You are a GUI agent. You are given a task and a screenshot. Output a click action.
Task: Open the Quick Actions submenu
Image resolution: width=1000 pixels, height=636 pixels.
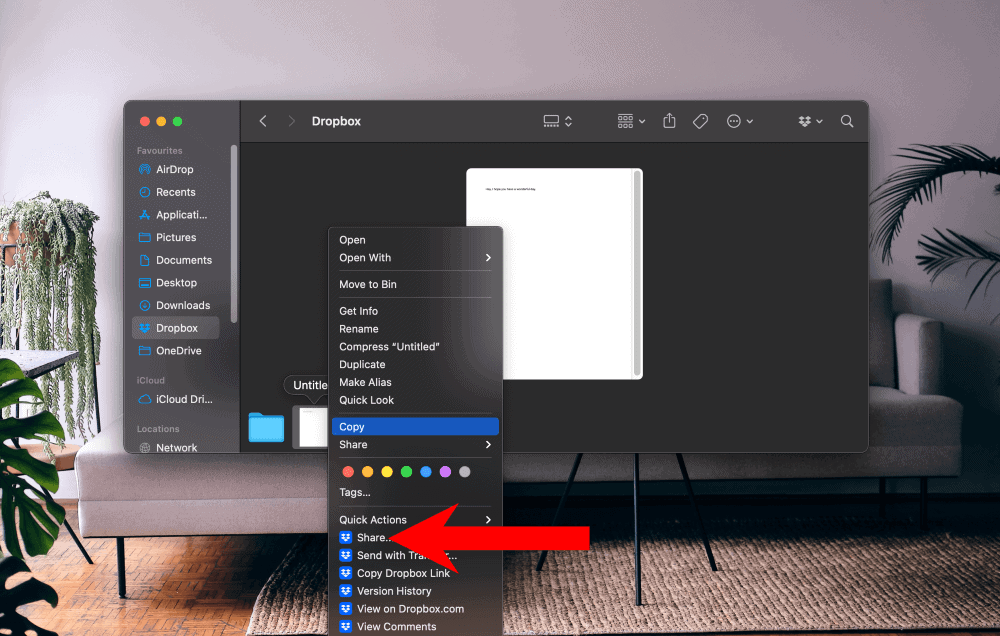click(374, 519)
